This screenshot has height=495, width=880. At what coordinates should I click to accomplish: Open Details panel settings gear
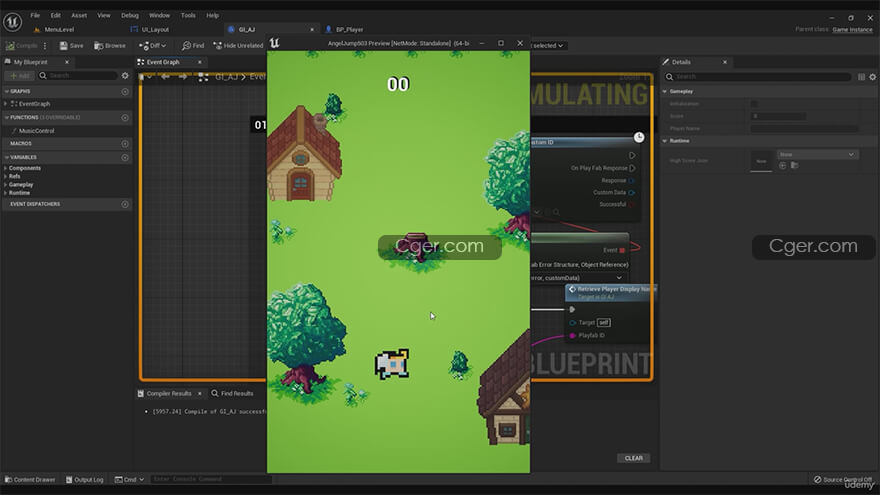(873, 77)
